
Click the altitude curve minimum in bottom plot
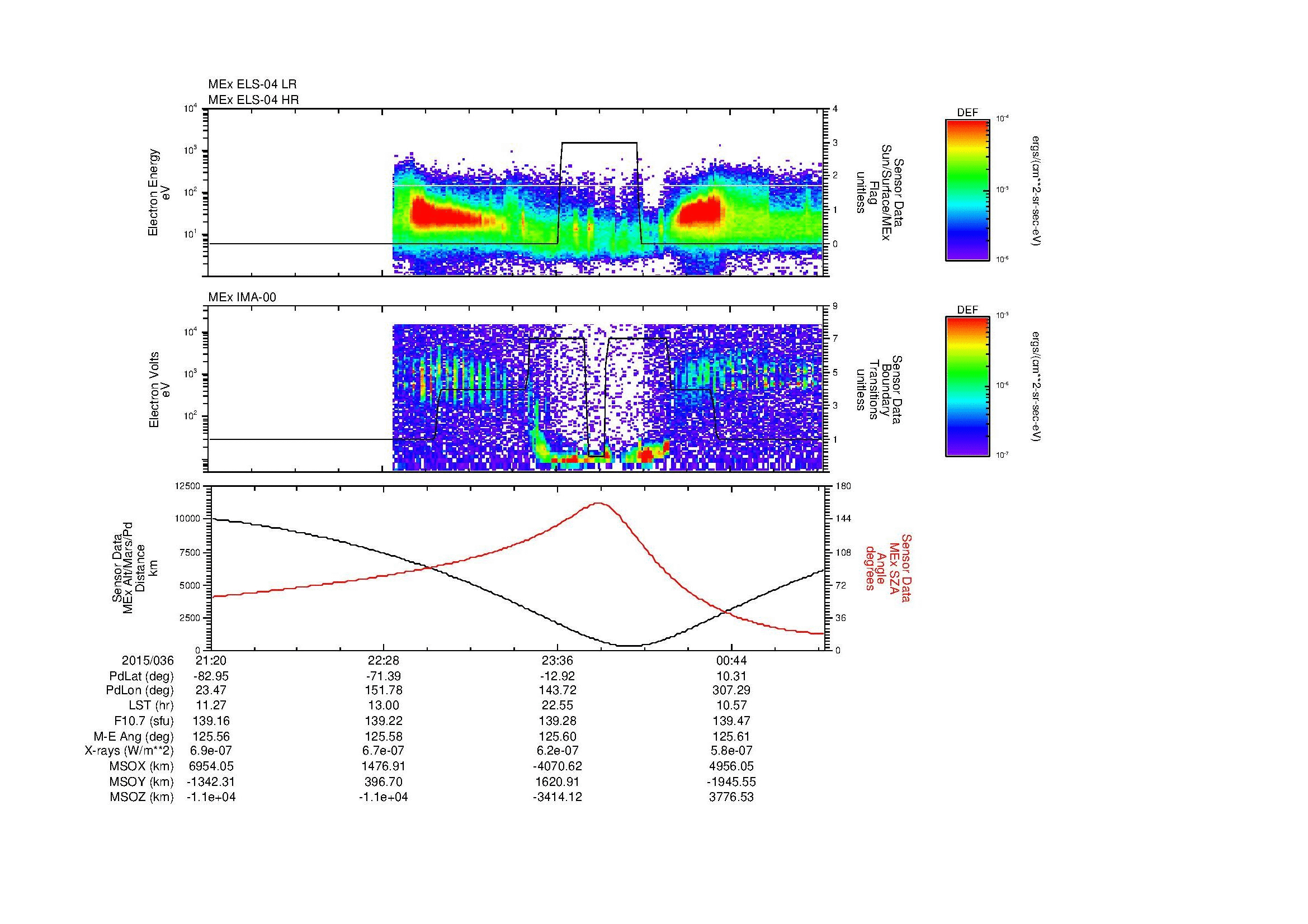[629, 646]
